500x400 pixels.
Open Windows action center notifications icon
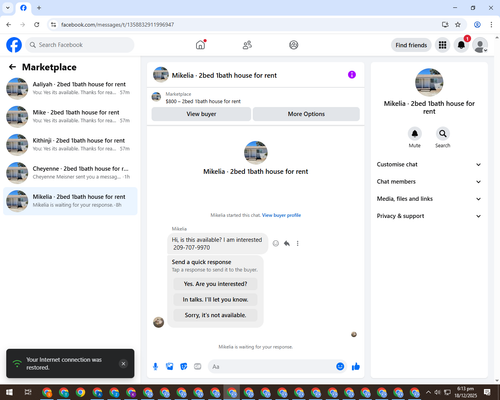pyautogui.click(x=487, y=392)
